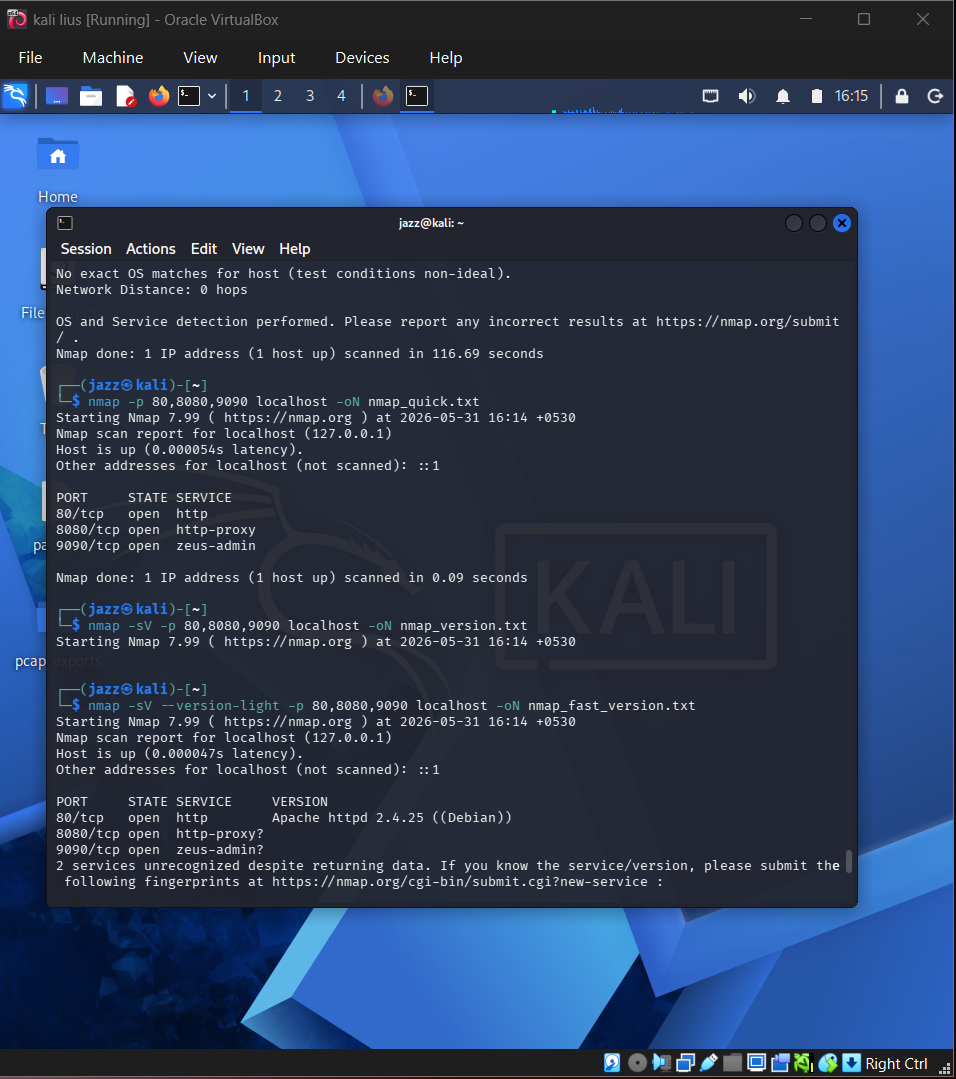Switch to workspace 4

[341, 96]
